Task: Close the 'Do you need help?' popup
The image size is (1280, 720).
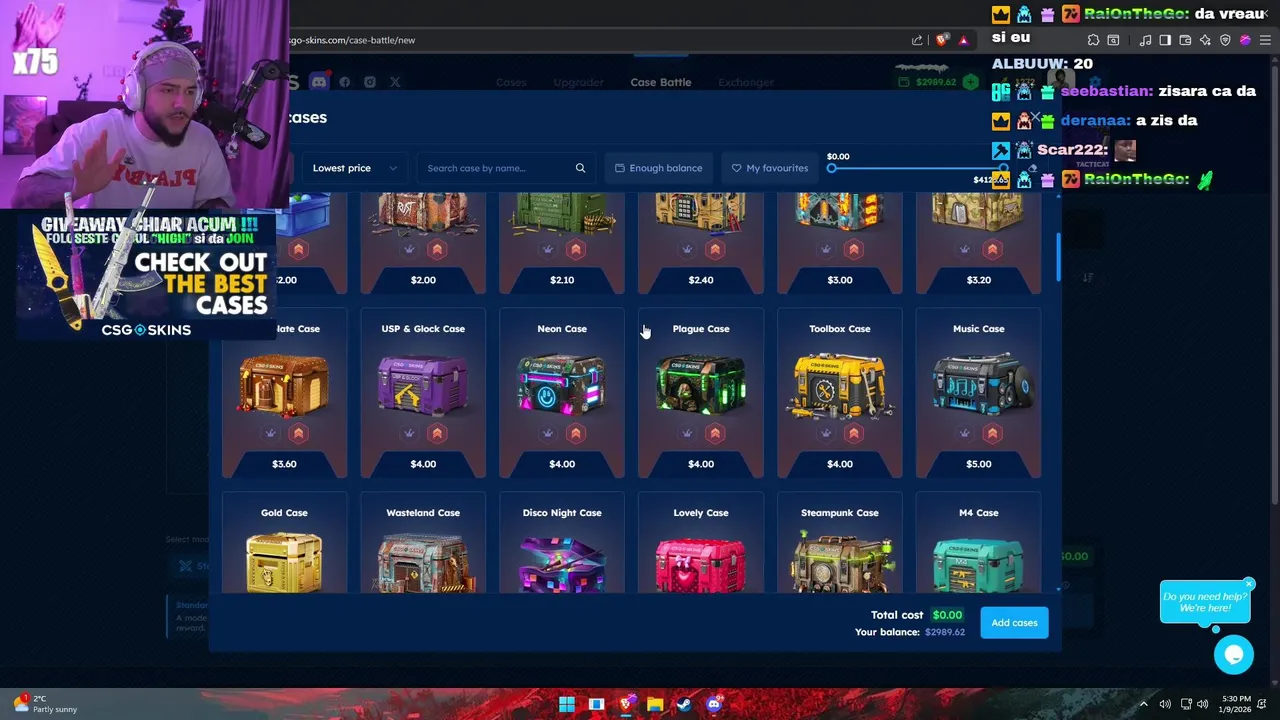Action: click(x=1249, y=584)
